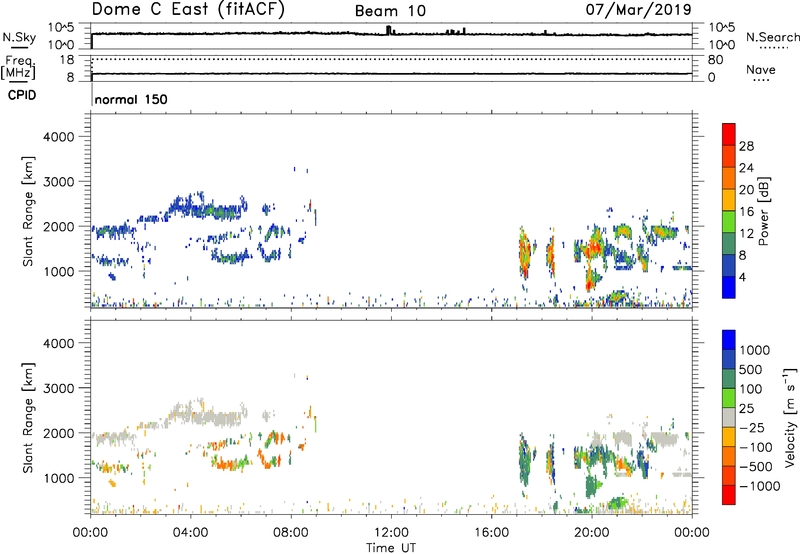Click the '-1000' tick on Velocity scale
Image resolution: width=800 pixels, height=554 pixels.
coord(759,486)
